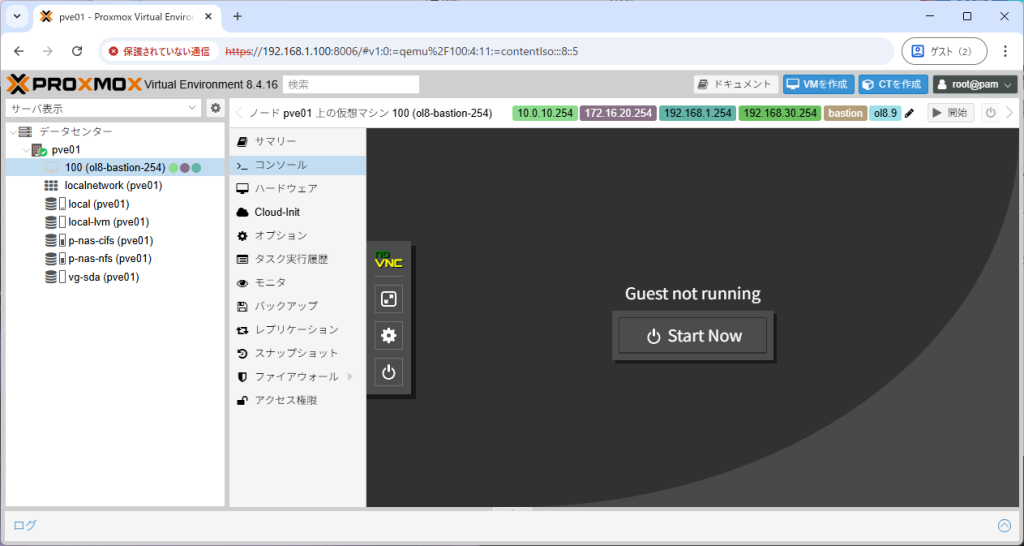Click the 検索 search field
This screenshot has width=1024, height=546.
350,84
